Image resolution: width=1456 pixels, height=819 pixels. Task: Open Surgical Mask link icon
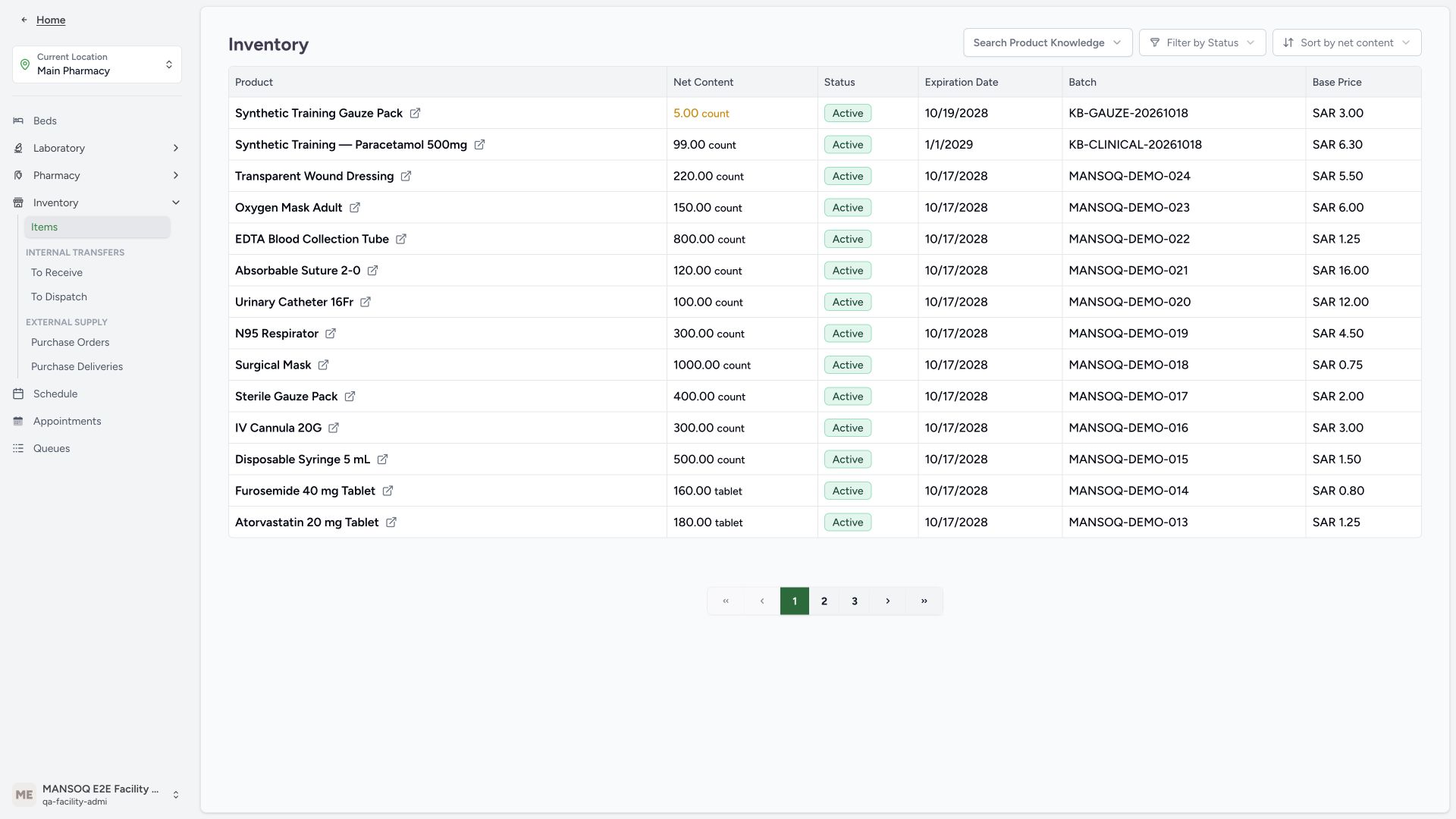(x=323, y=365)
